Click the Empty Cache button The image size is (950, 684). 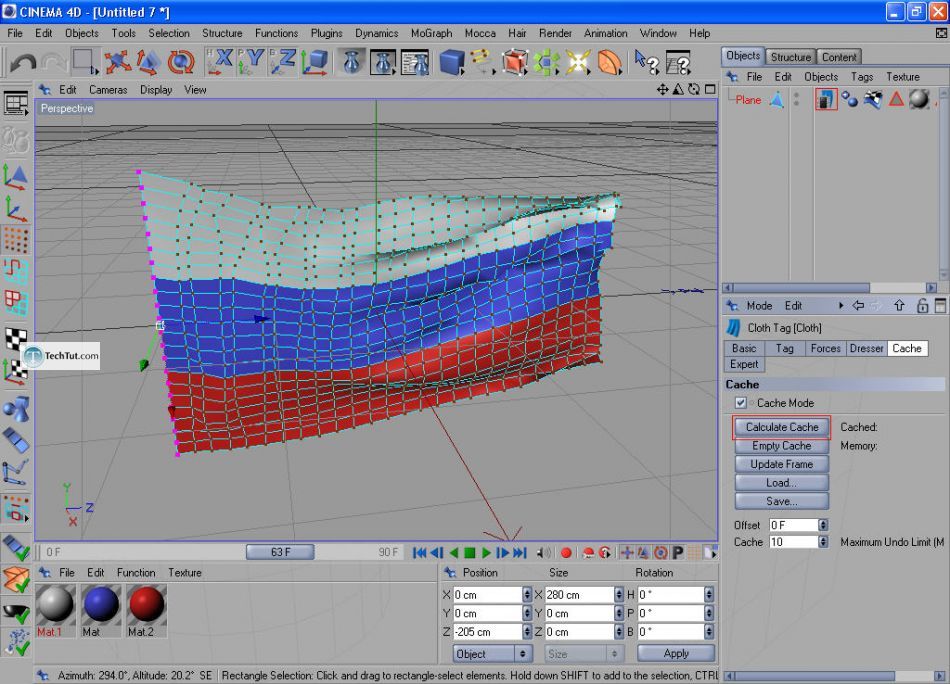click(x=781, y=446)
